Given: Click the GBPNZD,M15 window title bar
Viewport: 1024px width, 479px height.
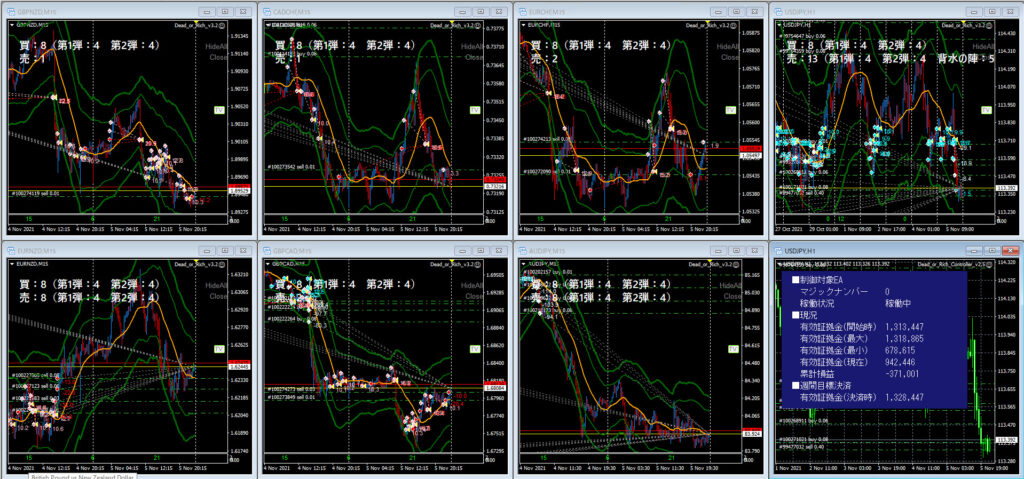Looking at the screenshot, I should pos(128,12).
